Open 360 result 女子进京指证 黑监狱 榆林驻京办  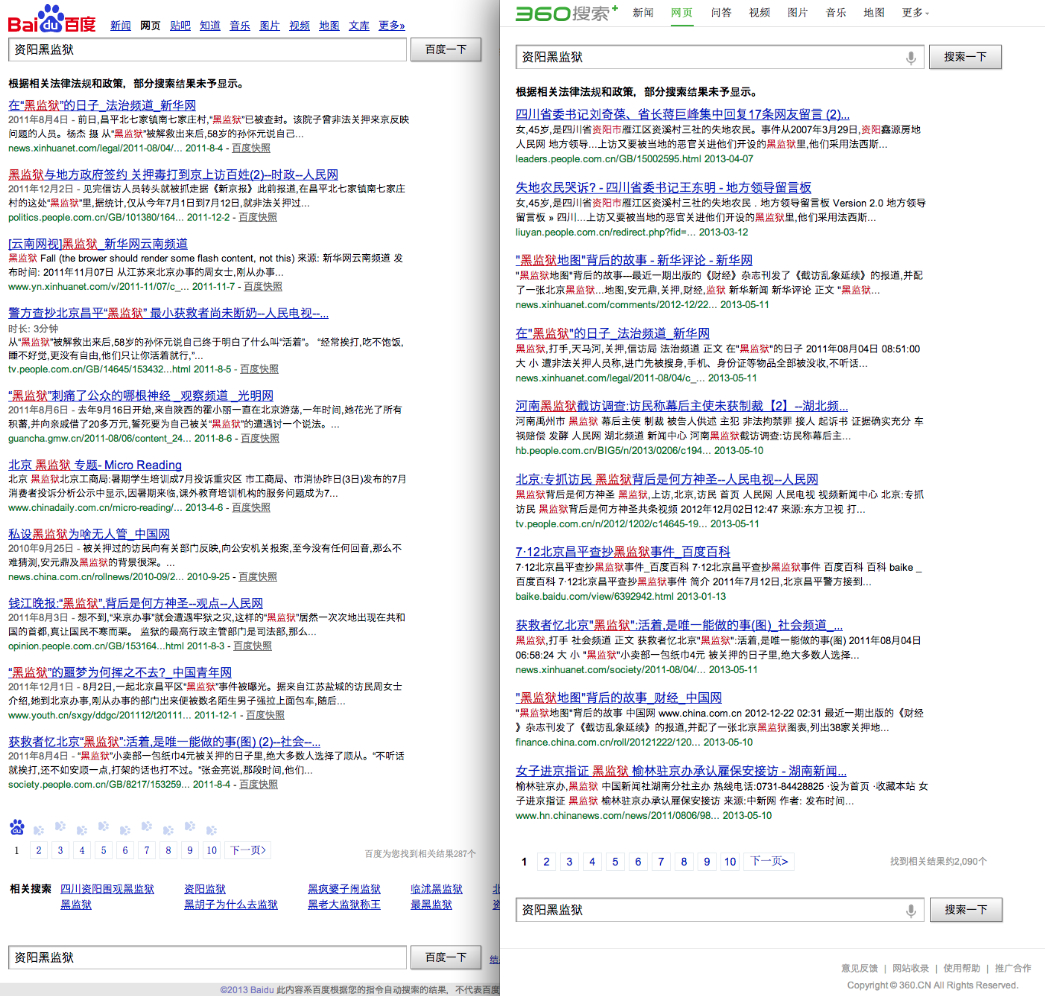(x=681, y=771)
